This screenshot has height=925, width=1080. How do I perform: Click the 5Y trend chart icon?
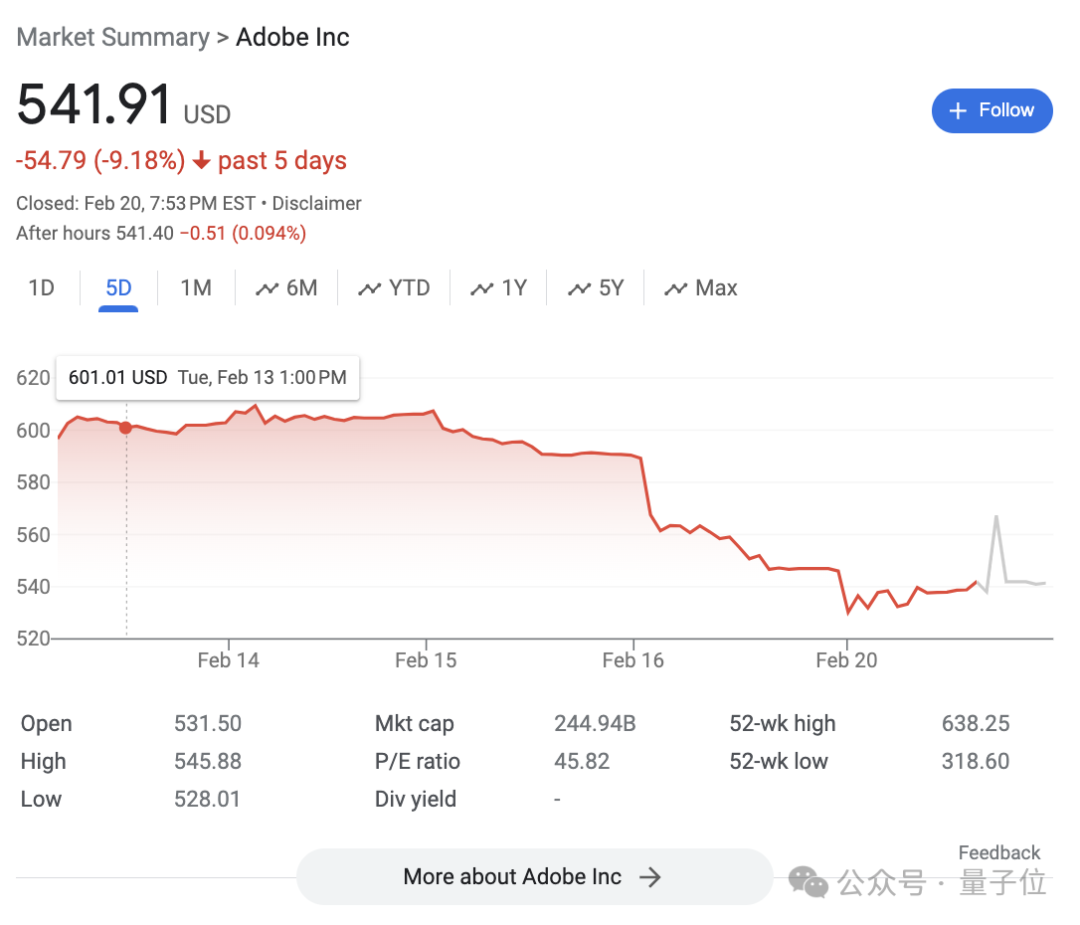pyautogui.click(x=579, y=289)
